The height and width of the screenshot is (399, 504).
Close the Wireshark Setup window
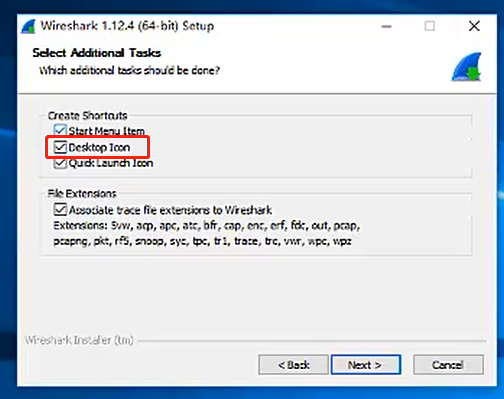pyautogui.click(x=474, y=26)
